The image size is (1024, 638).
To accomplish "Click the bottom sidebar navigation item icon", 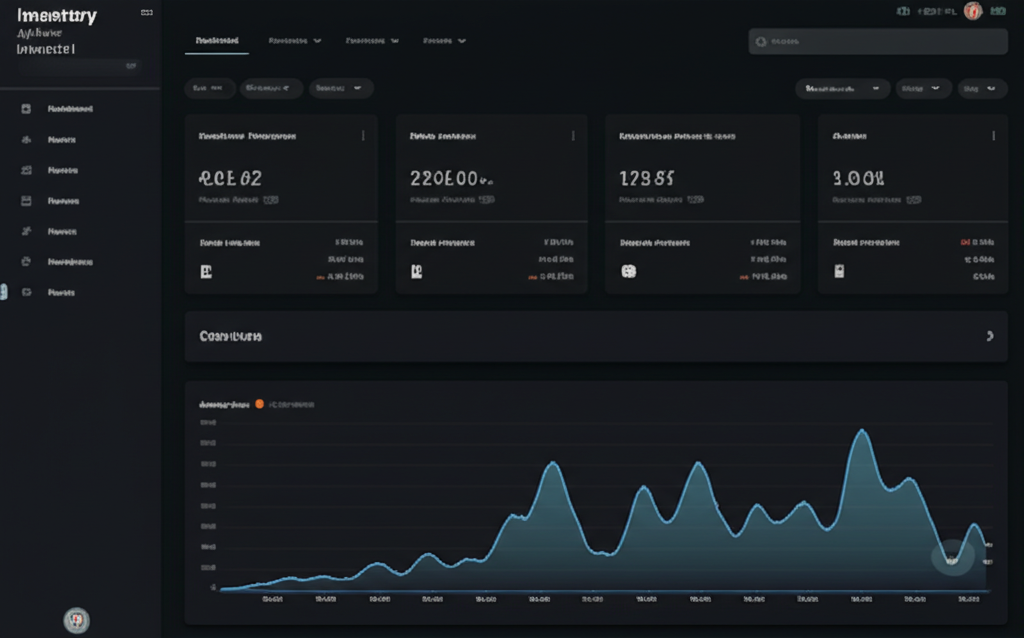I will point(27,293).
